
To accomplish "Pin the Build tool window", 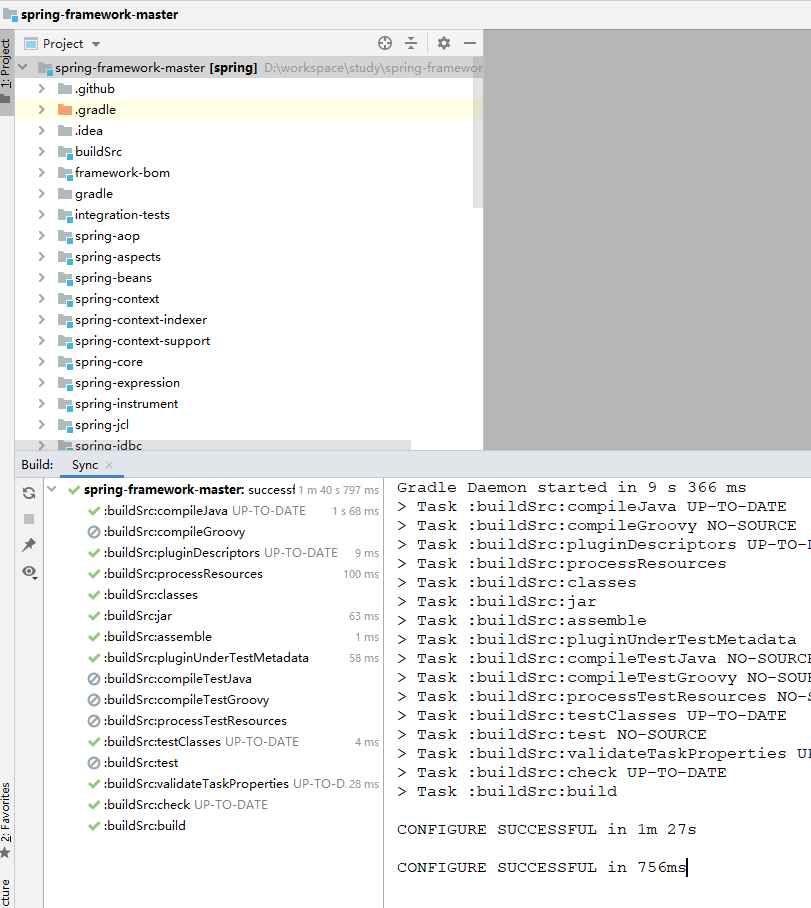I will coord(31,546).
